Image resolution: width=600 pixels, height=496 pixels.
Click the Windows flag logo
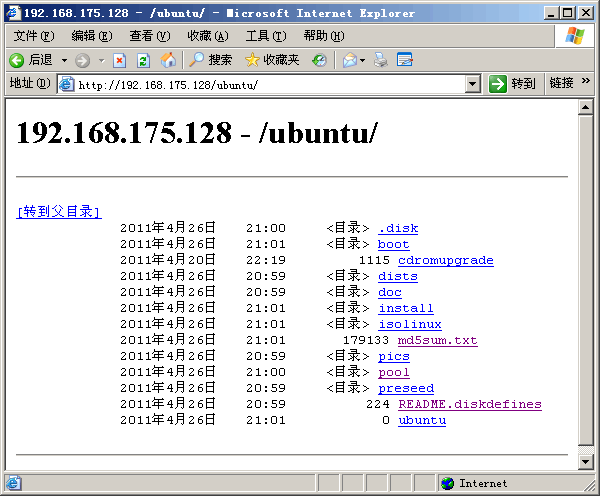point(575,35)
